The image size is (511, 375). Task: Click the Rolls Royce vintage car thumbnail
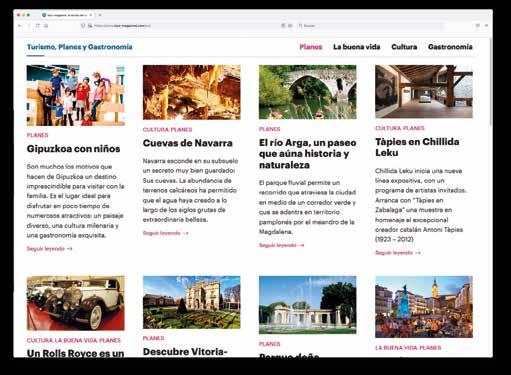tap(76, 303)
